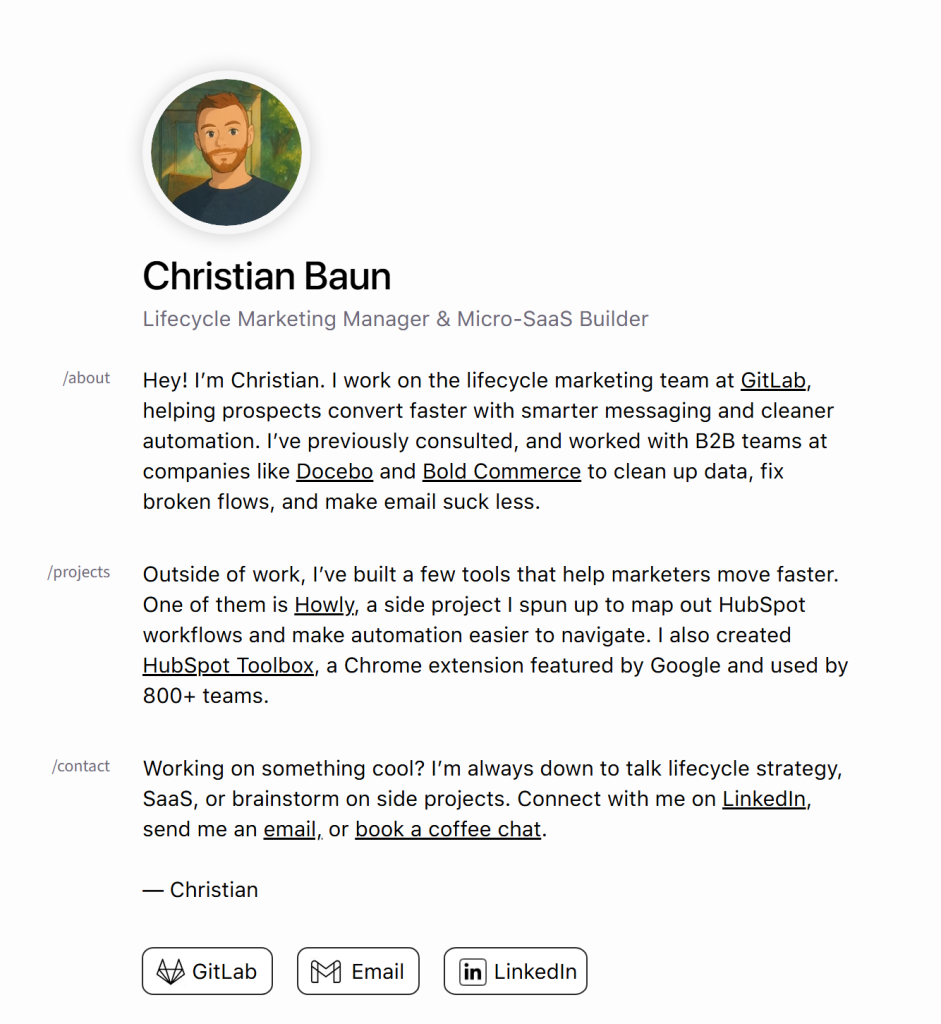Click the book a coffee chat link
Image resolution: width=941 pixels, height=1024 pixels.
tap(447, 828)
